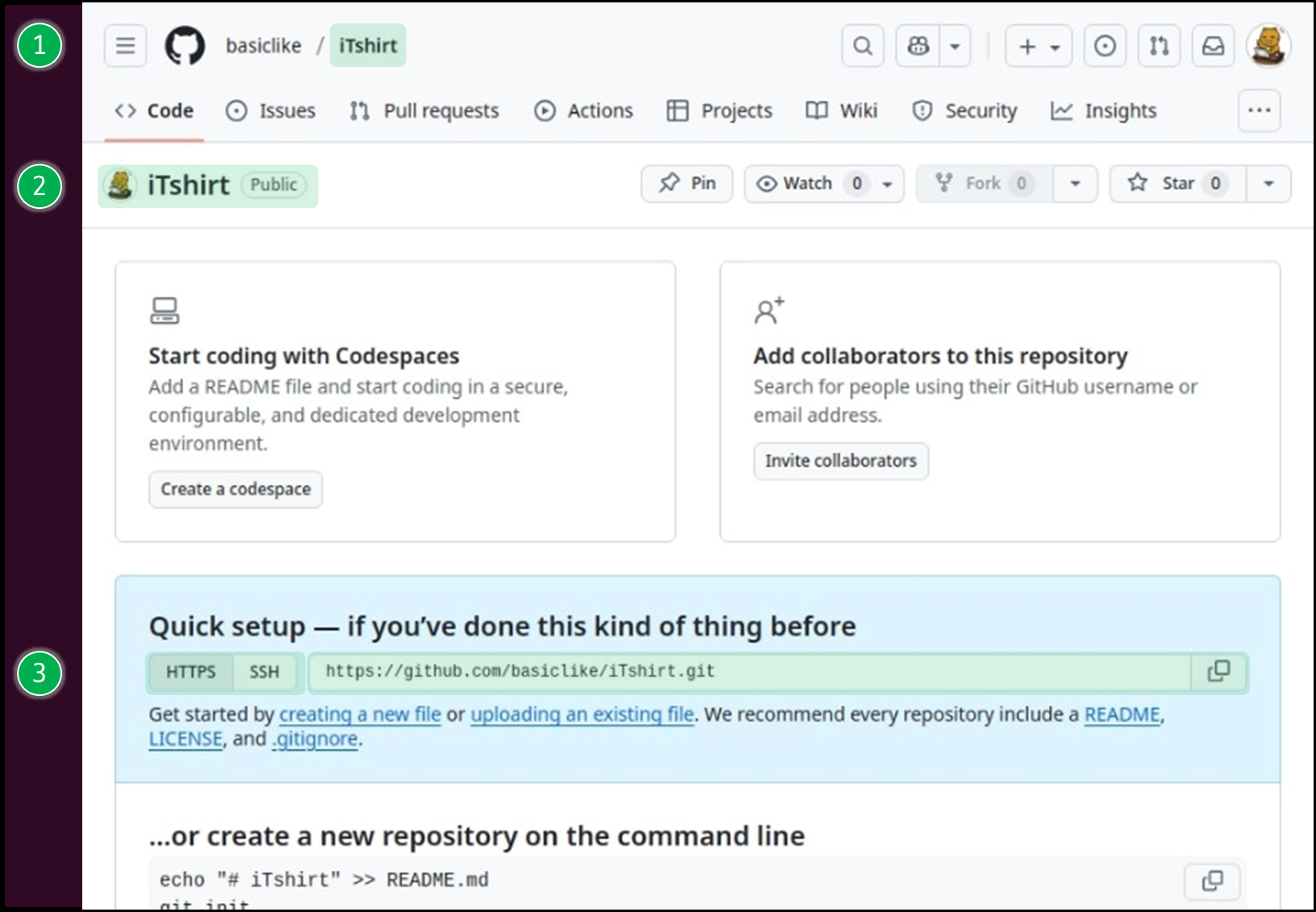1316x912 pixels.
Task: Open the hamburger navigation menu
Action: 125,45
